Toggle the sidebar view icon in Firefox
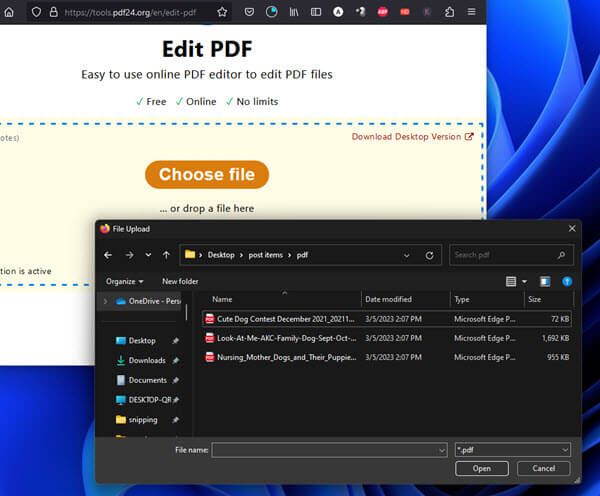The height and width of the screenshot is (496, 600). [316, 12]
